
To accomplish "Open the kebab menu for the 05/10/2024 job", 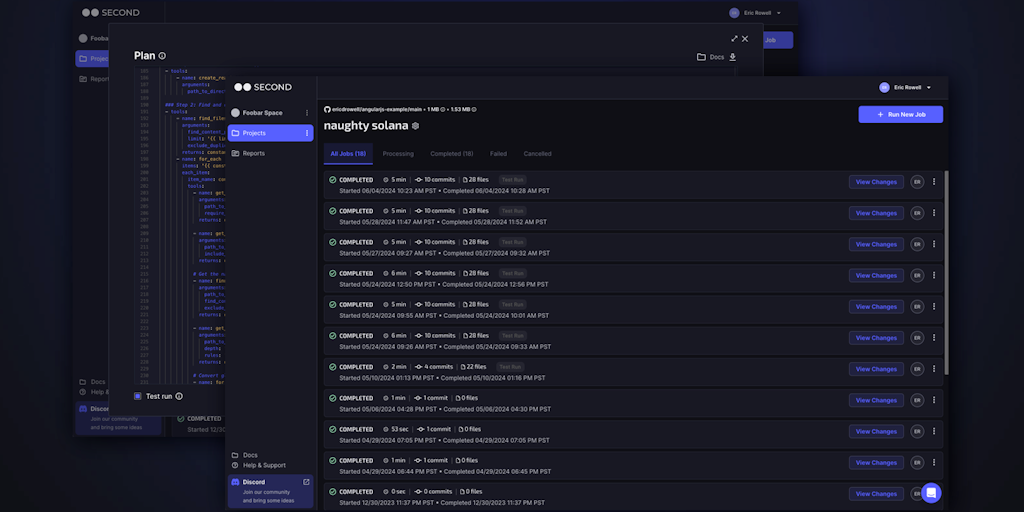I will click(934, 369).
